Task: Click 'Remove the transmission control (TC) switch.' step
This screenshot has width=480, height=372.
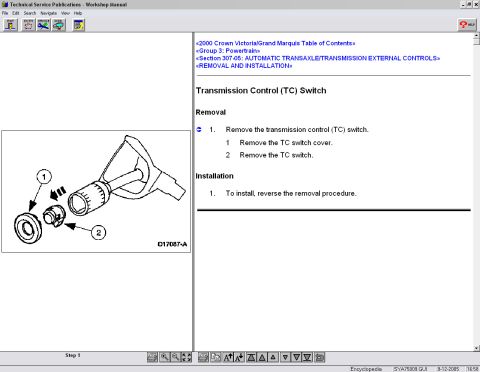Action: (x=297, y=129)
